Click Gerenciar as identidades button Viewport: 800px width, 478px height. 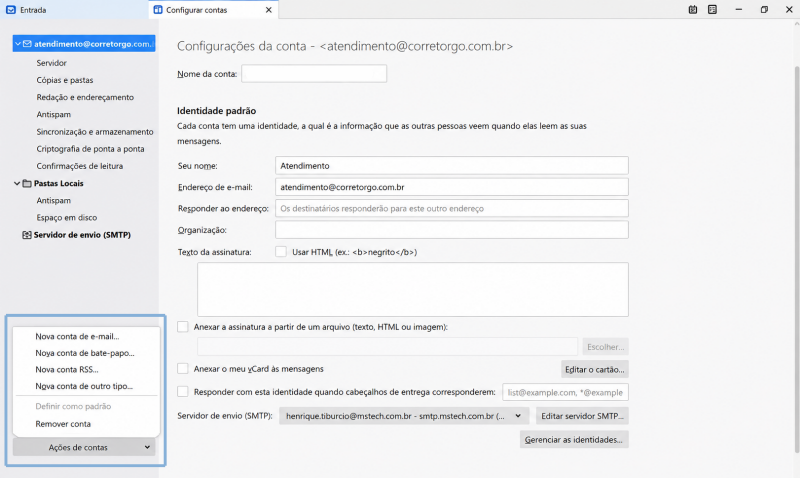coord(574,439)
